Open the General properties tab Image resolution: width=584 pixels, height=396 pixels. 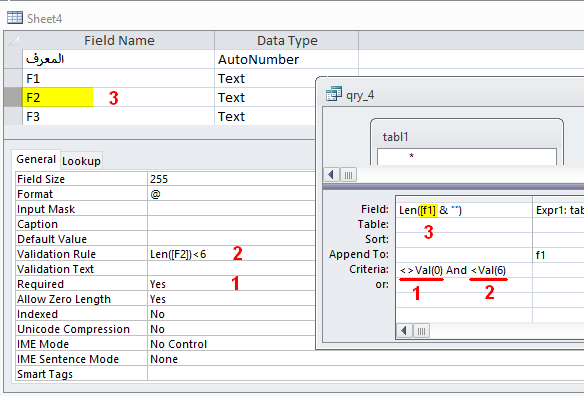click(x=36, y=159)
